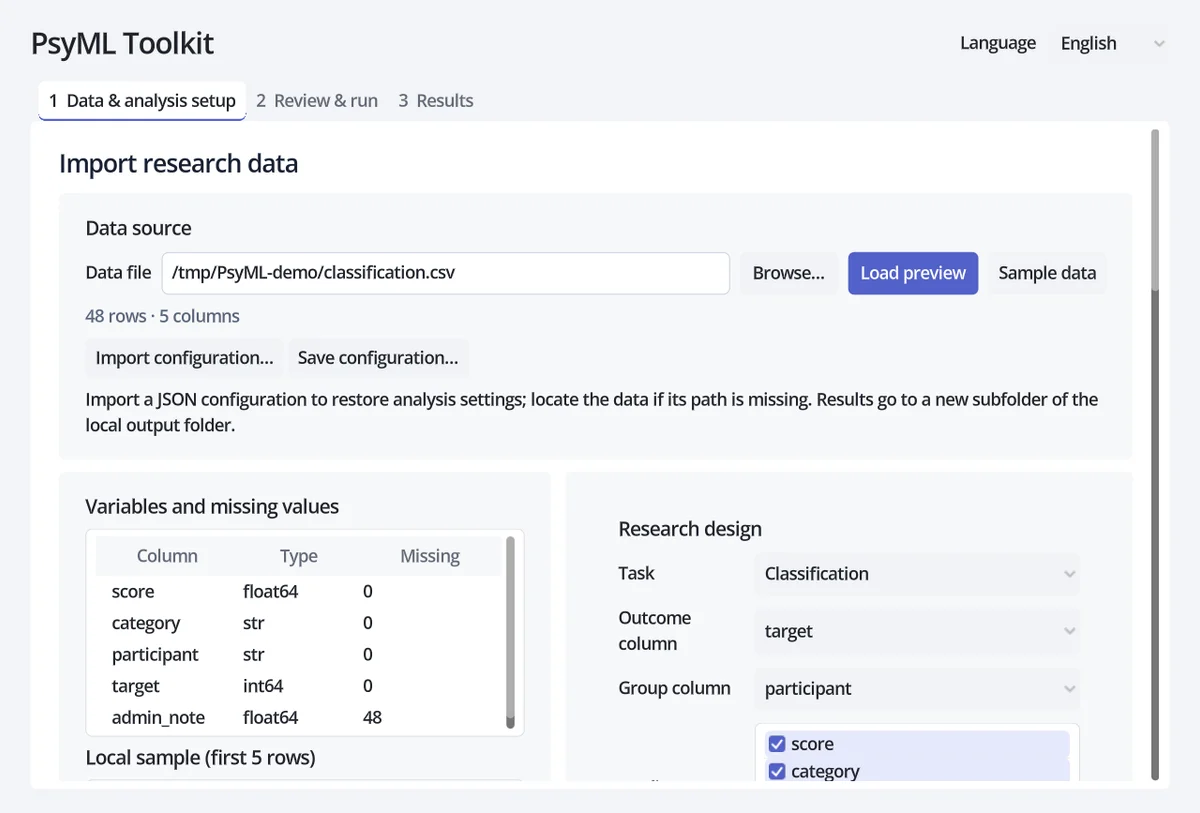Click the 'Variables and missing values' heading
Screen dimensions: 1200x813
coord(212,507)
